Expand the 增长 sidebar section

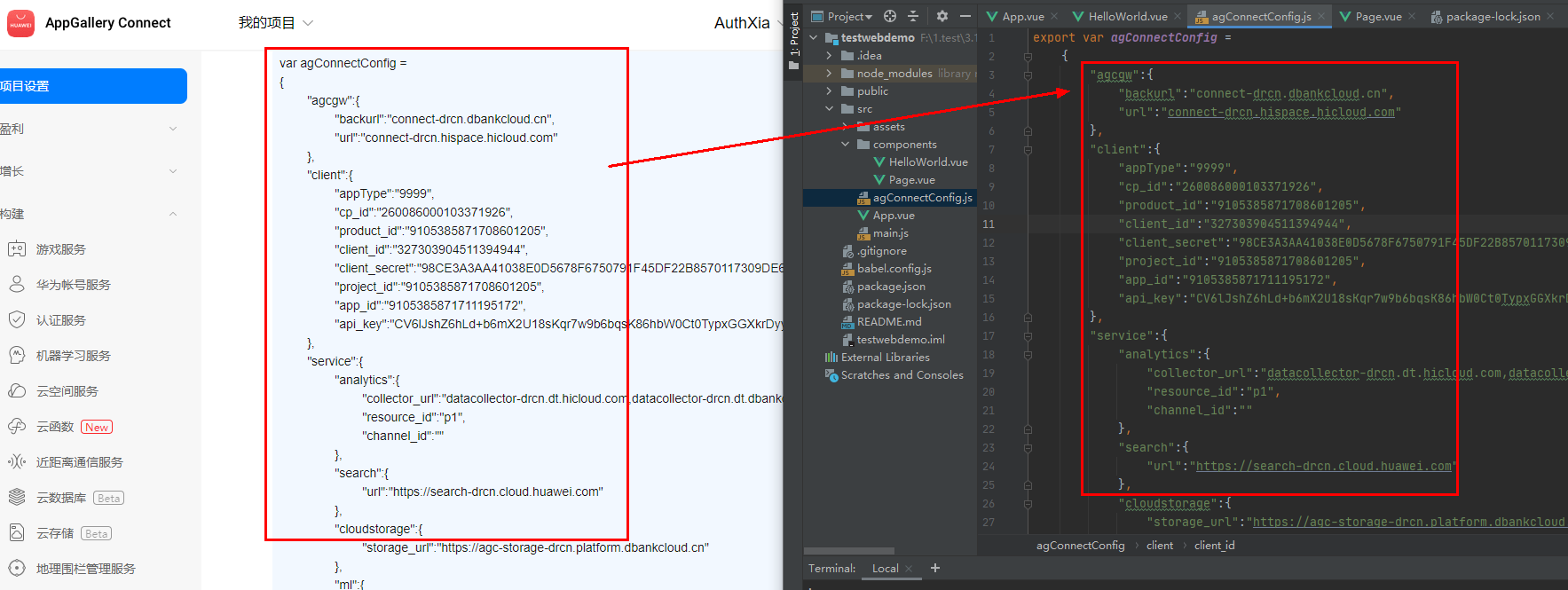pos(173,171)
